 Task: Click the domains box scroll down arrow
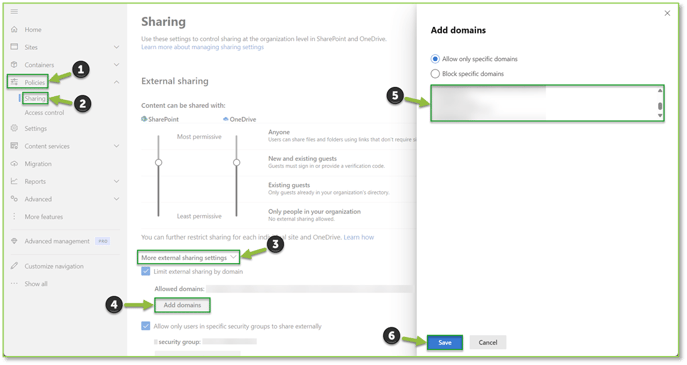click(660, 116)
